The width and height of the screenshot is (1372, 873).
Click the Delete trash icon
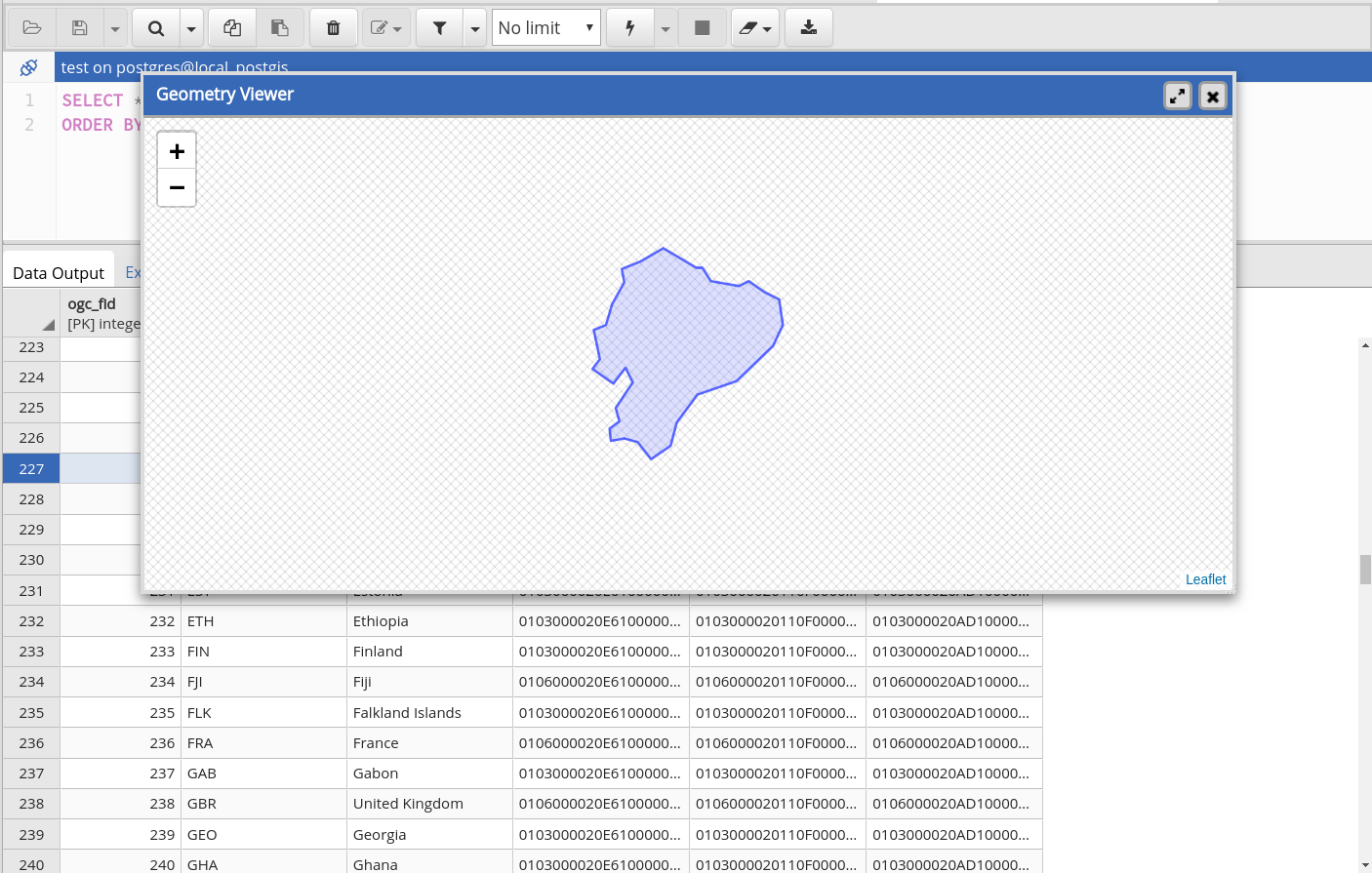coord(333,28)
